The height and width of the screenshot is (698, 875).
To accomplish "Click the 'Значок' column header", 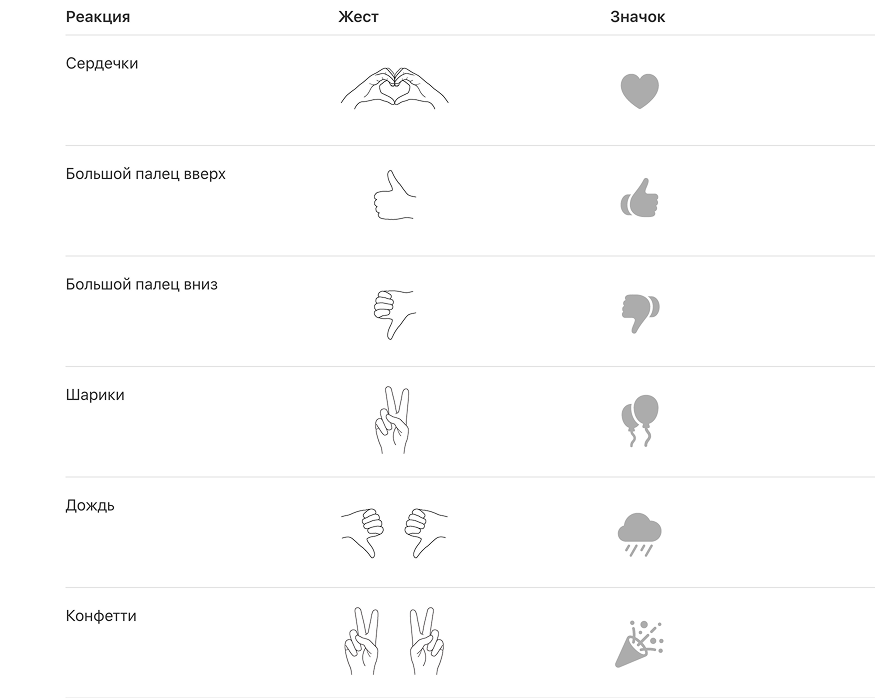I will 637,17.
